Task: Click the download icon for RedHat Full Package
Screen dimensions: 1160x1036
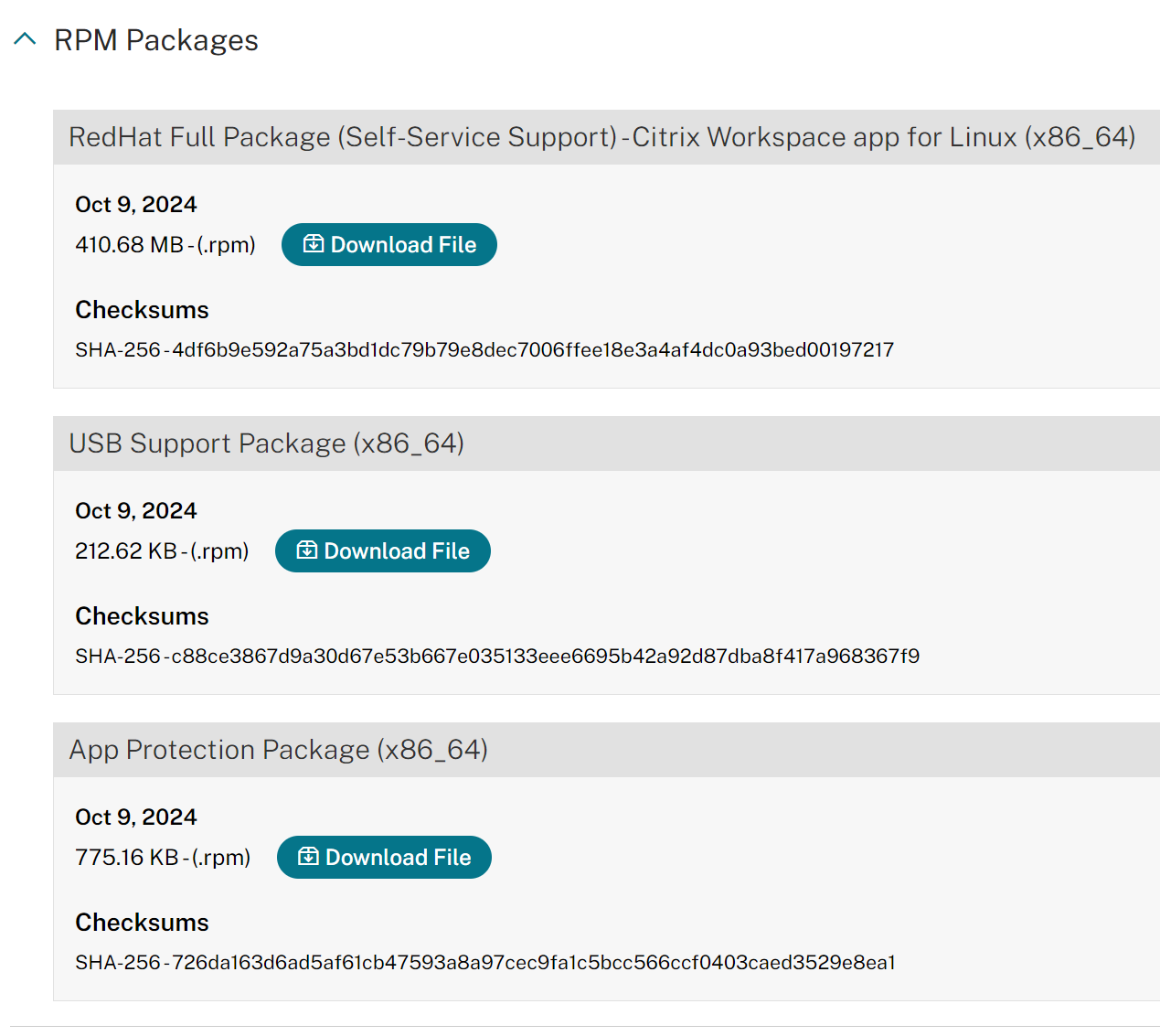Action: tap(314, 244)
